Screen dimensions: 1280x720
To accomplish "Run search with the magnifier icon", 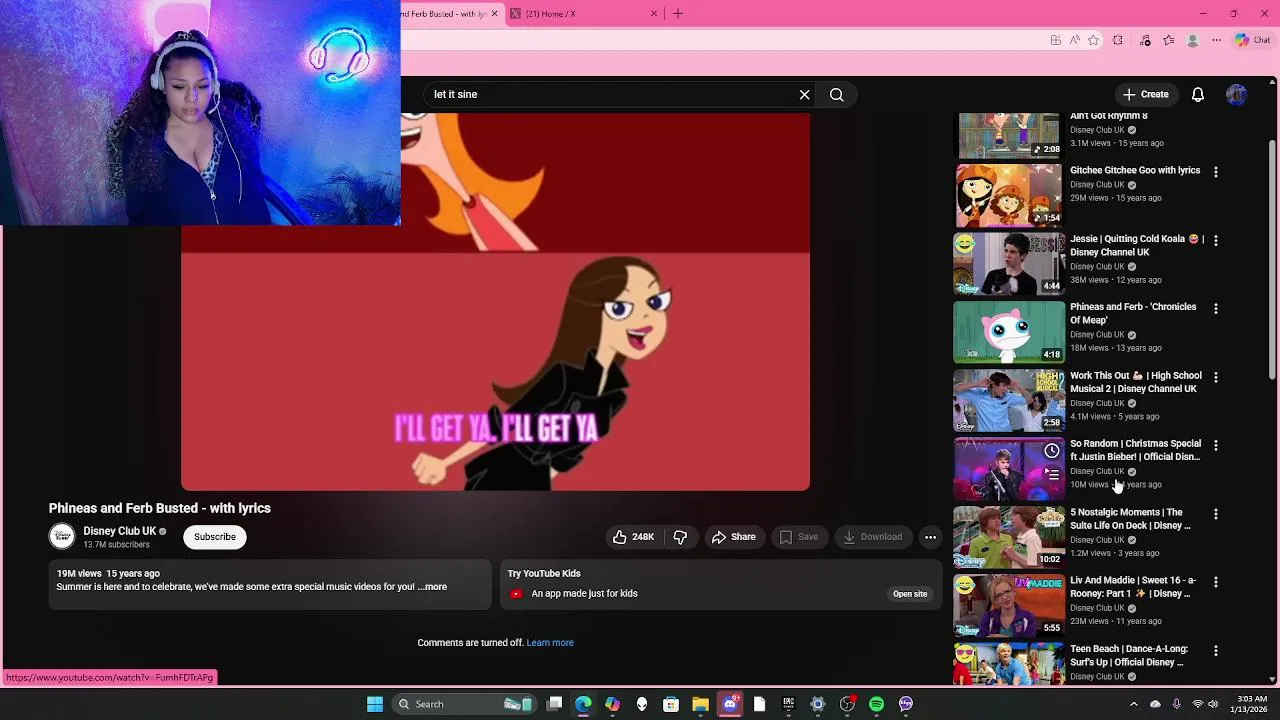I will click(837, 94).
